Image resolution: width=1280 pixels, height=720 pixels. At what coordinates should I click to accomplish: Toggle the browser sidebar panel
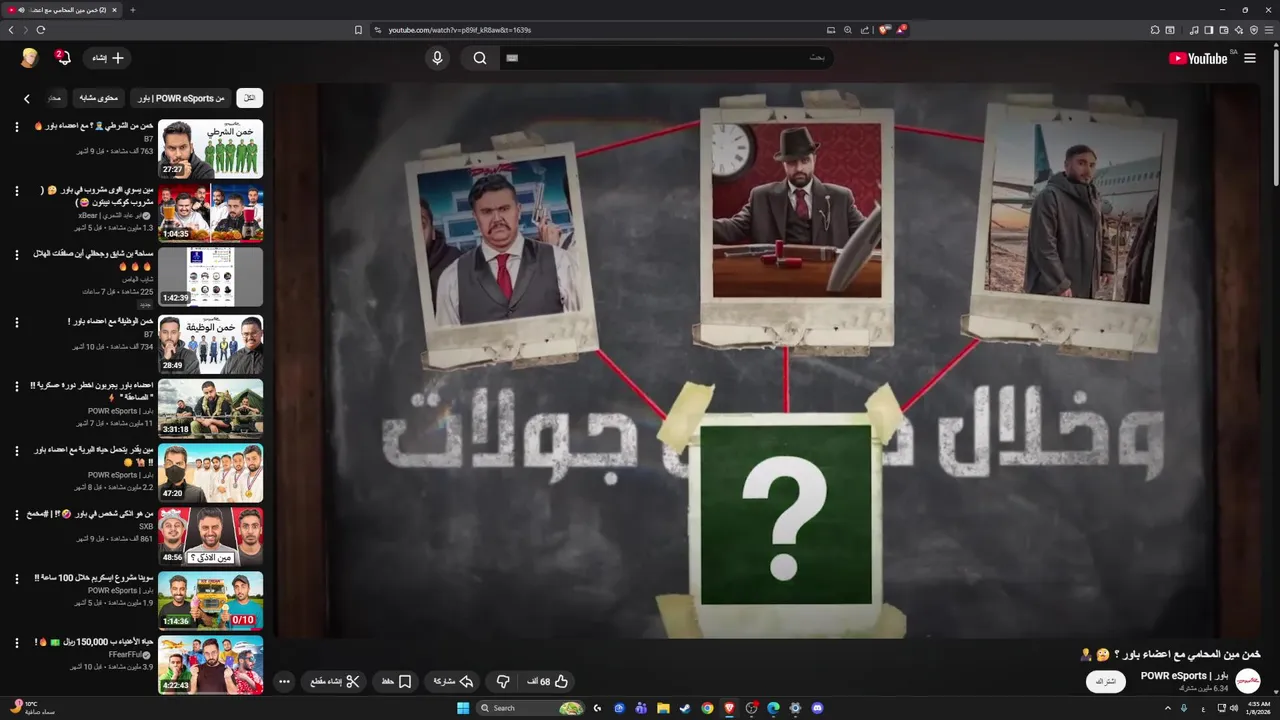click(1208, 30)
